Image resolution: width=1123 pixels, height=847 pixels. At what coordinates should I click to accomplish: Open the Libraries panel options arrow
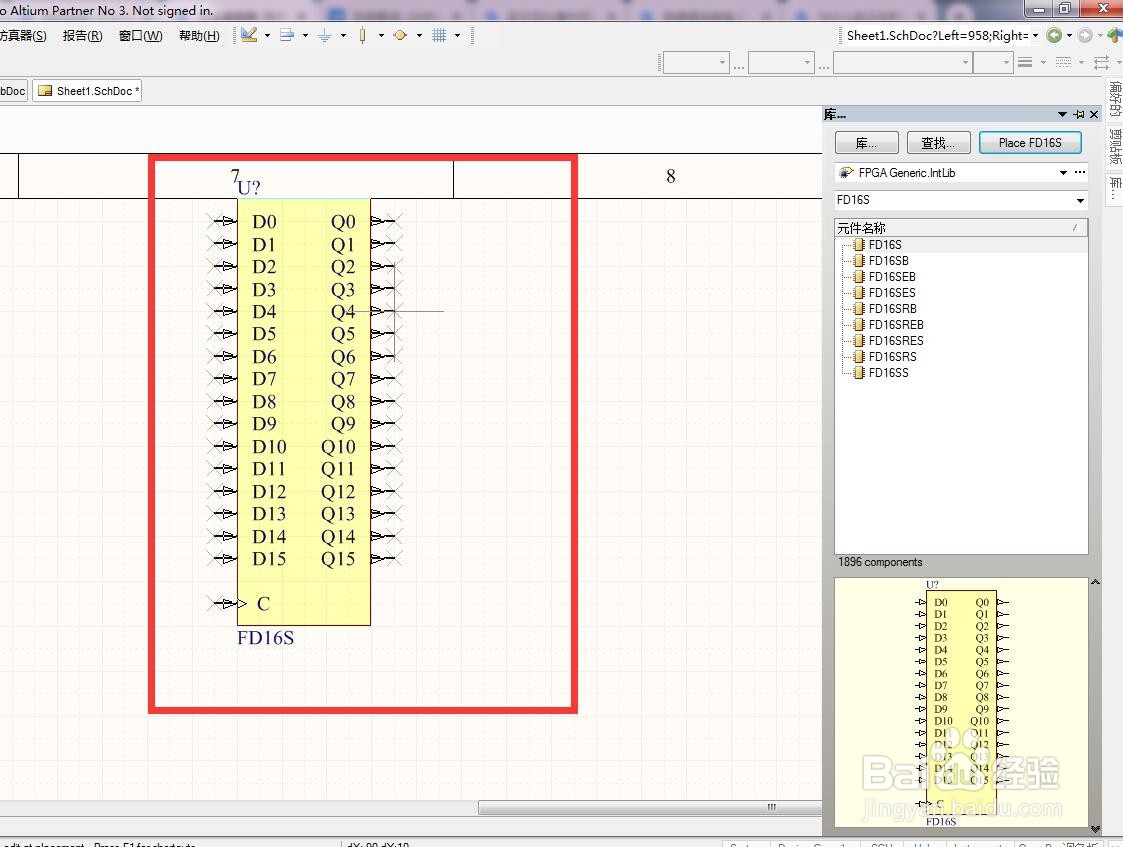pyautogui.click(x=1062, y=115)
